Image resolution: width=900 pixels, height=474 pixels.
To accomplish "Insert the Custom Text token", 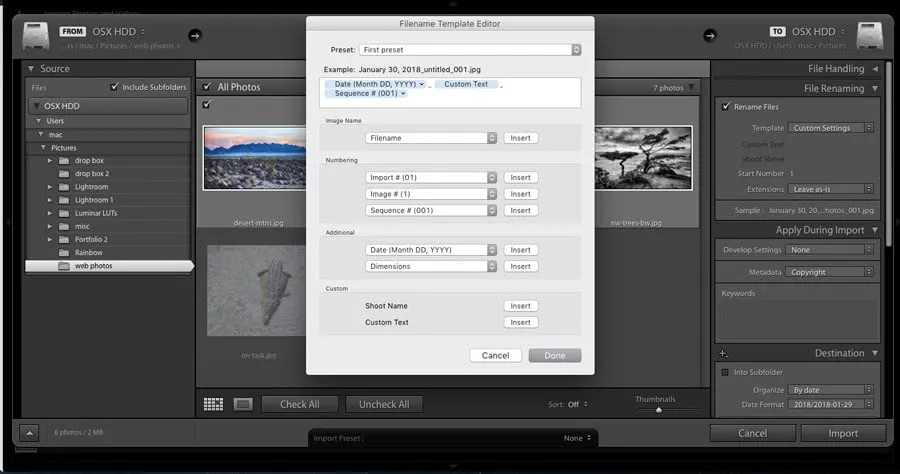I will (519, 323).
